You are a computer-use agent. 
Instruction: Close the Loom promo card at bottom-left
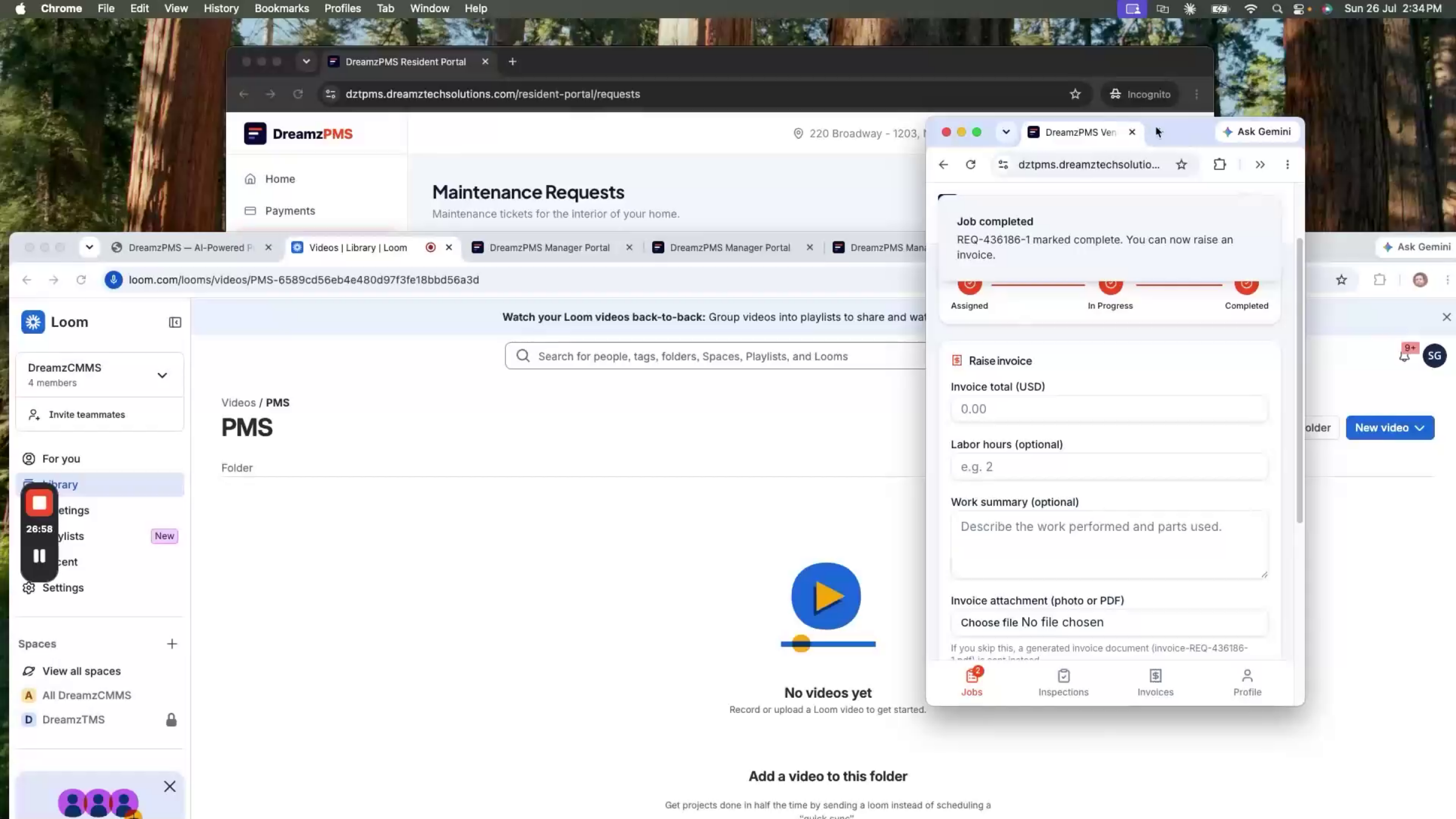(x=170, y=786)
